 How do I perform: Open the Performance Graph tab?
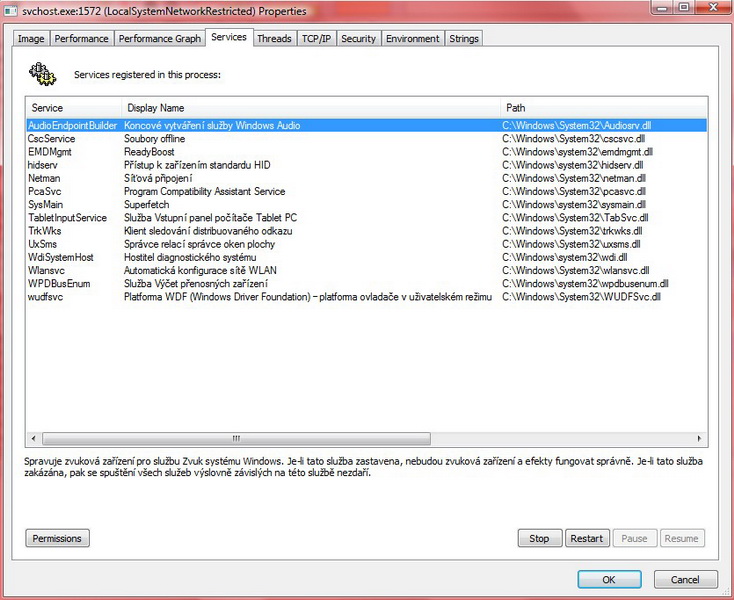159,39
